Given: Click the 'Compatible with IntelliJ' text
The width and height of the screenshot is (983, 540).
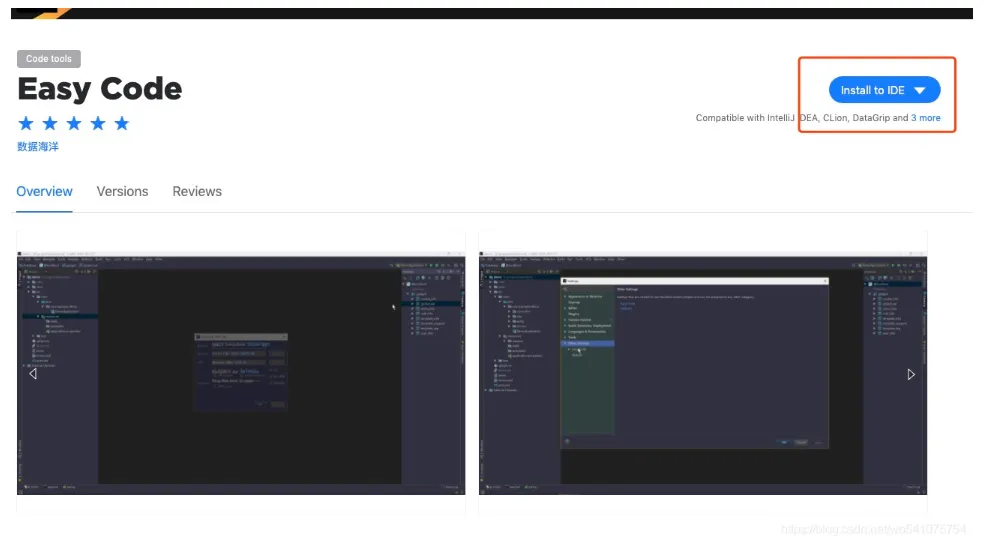Looking at the screenshot, I should pos(745,118).
